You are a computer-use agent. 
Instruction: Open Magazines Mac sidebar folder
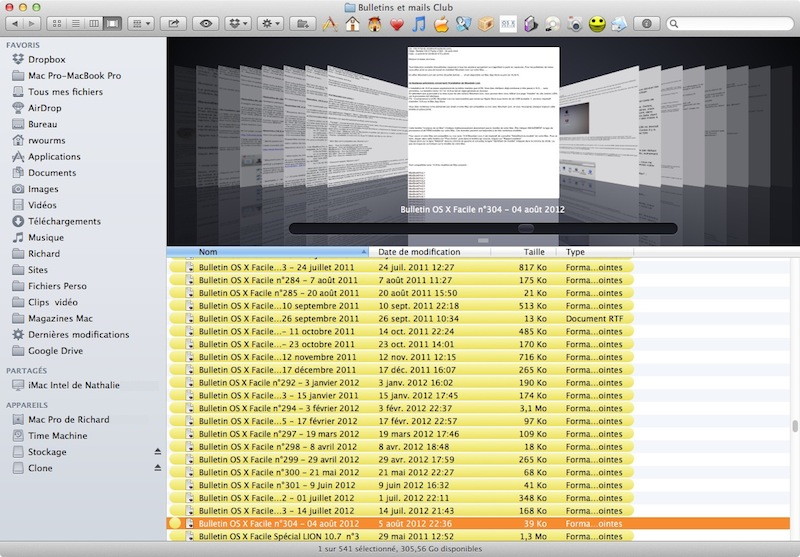[x=60, y=318]
